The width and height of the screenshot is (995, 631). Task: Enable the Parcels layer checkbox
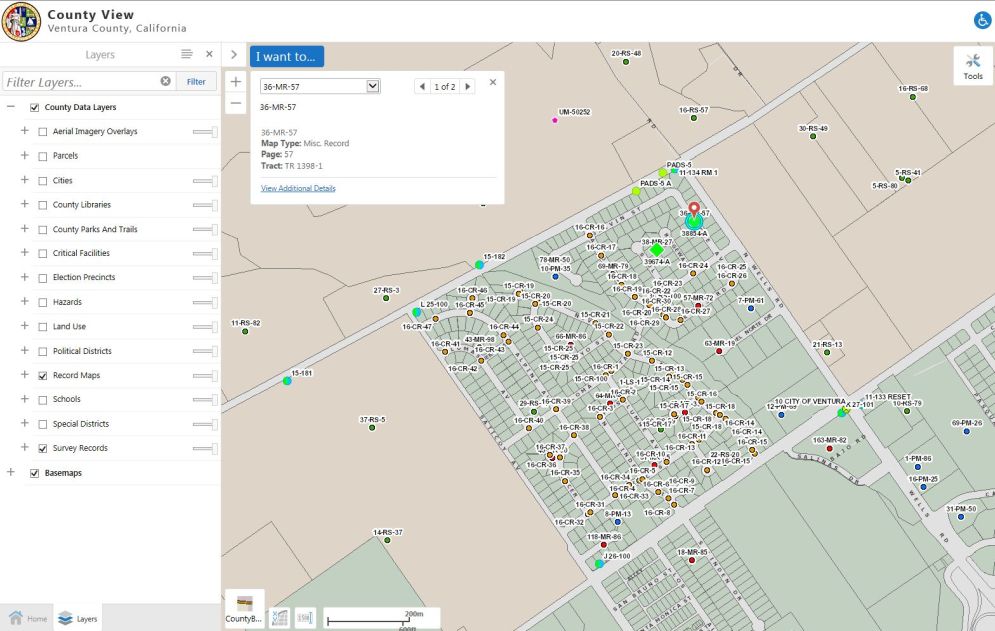point(42,156)
